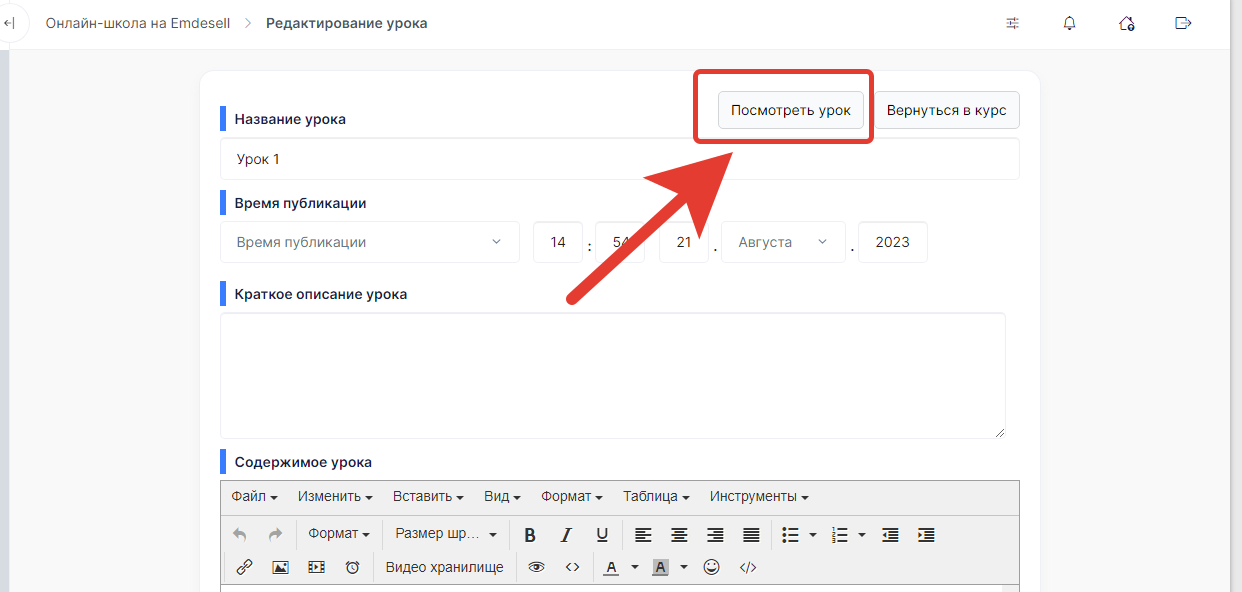Open the Таблица menu

[656, 496]
